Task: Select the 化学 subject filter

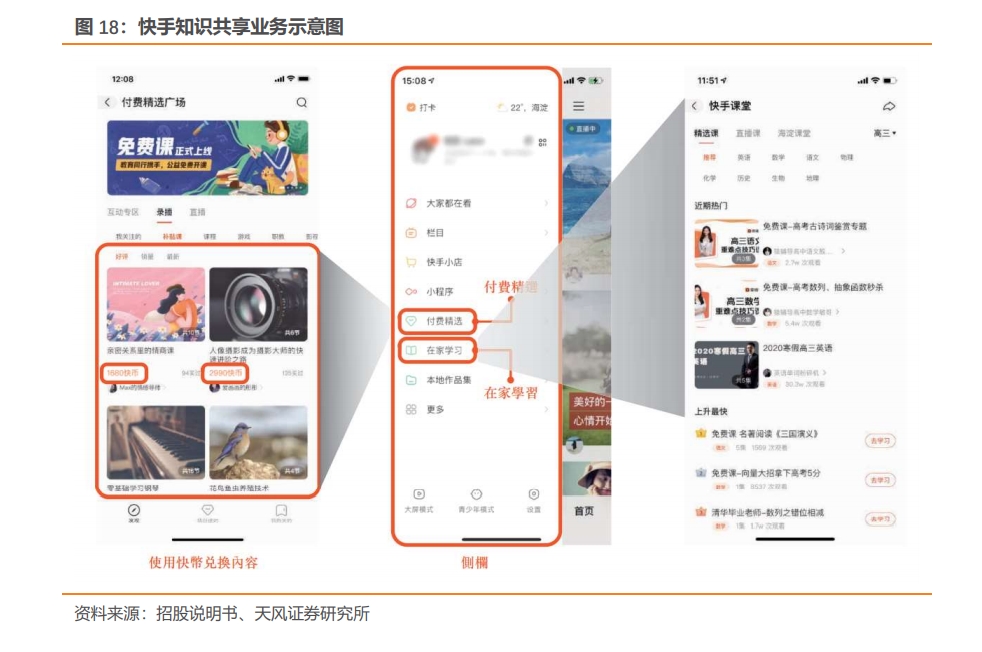Action: click(x=710, y=179)
